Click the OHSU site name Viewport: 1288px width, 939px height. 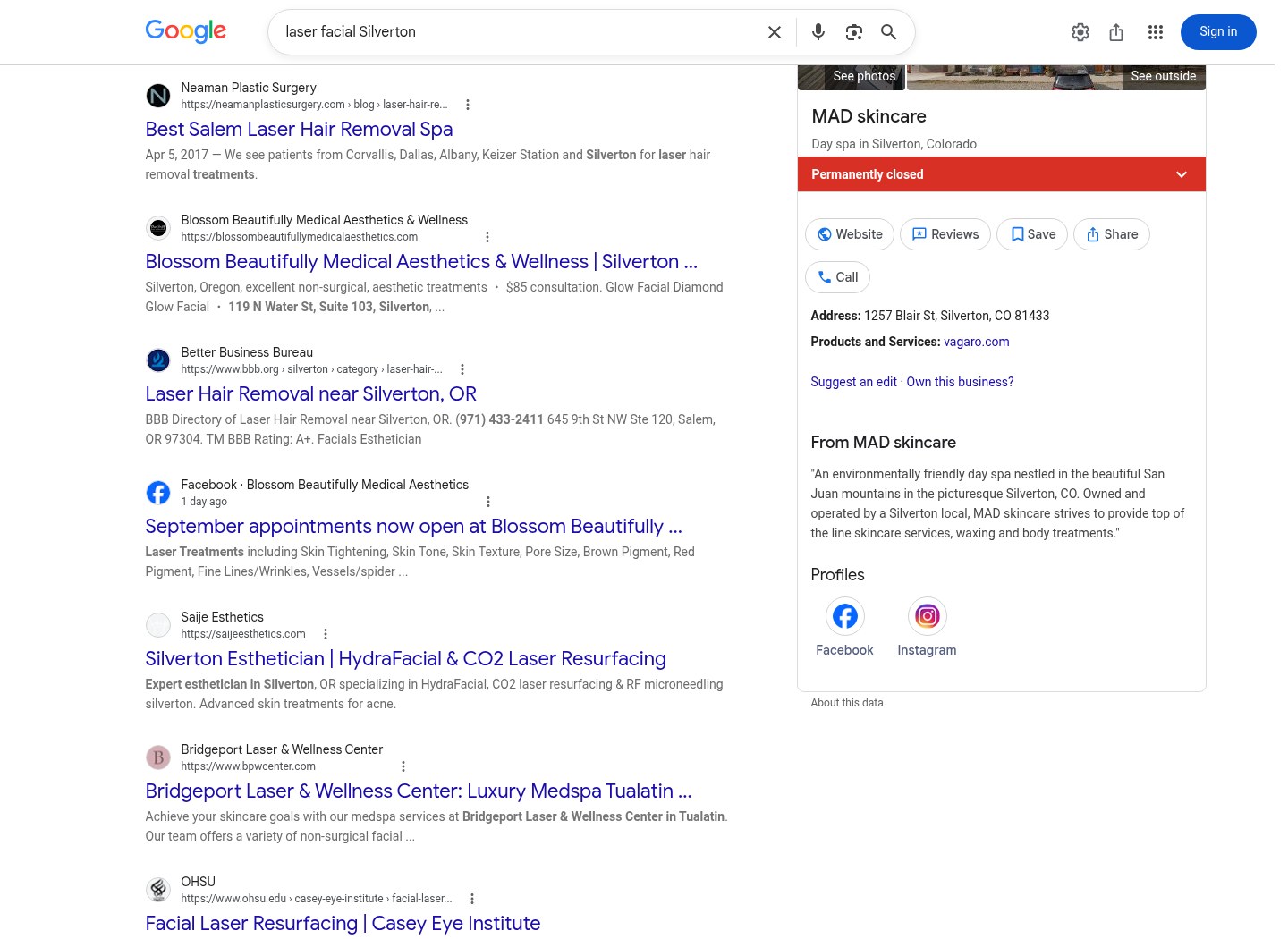coord(199,882)
